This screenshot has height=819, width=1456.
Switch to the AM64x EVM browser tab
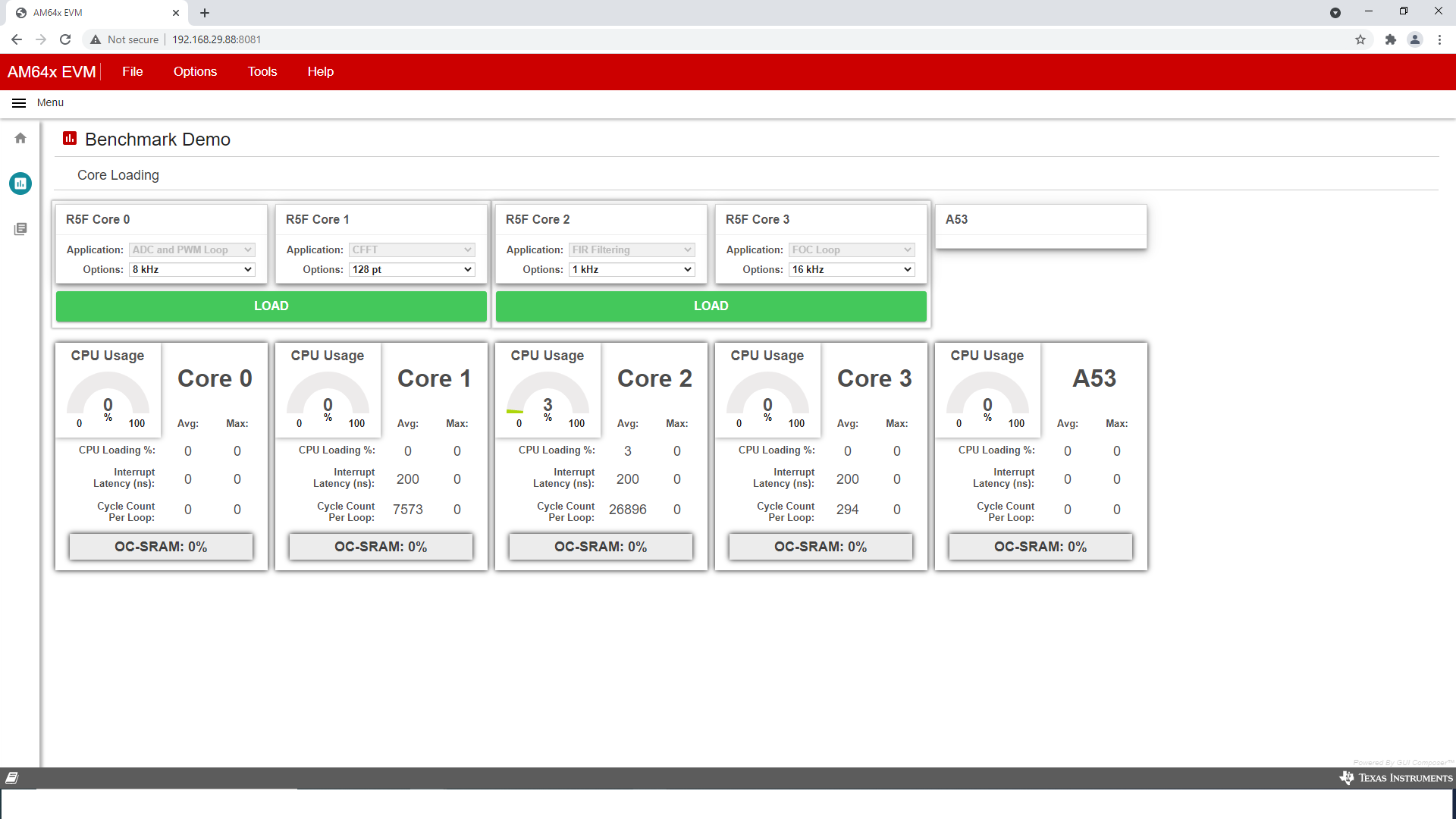(91, 13)
